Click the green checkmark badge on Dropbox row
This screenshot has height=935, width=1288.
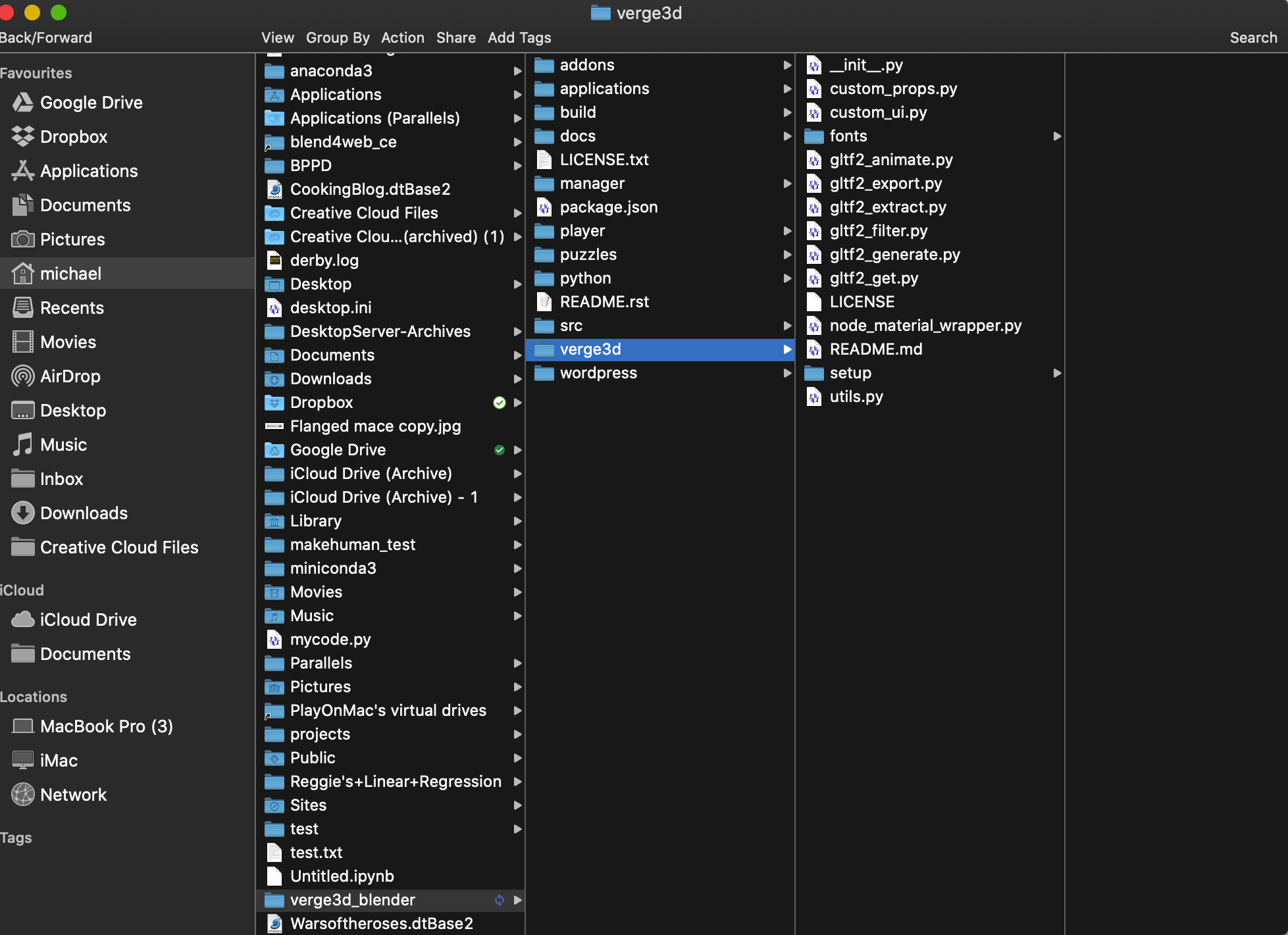(500, 403)
